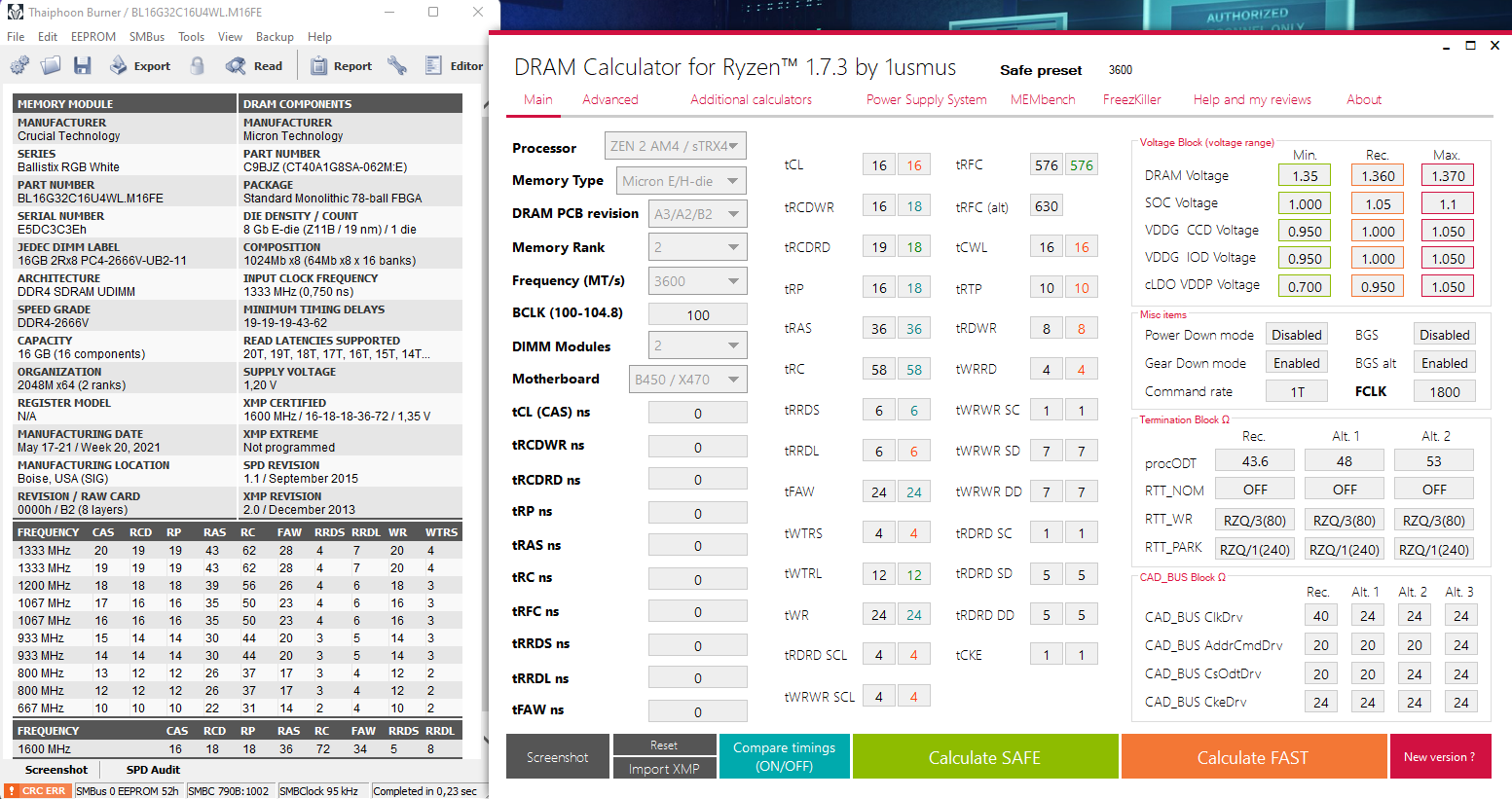Switch to the Advanced tab
This screenshot has height=799, width=1512.
pyautogui.click(x=610, y=99)
